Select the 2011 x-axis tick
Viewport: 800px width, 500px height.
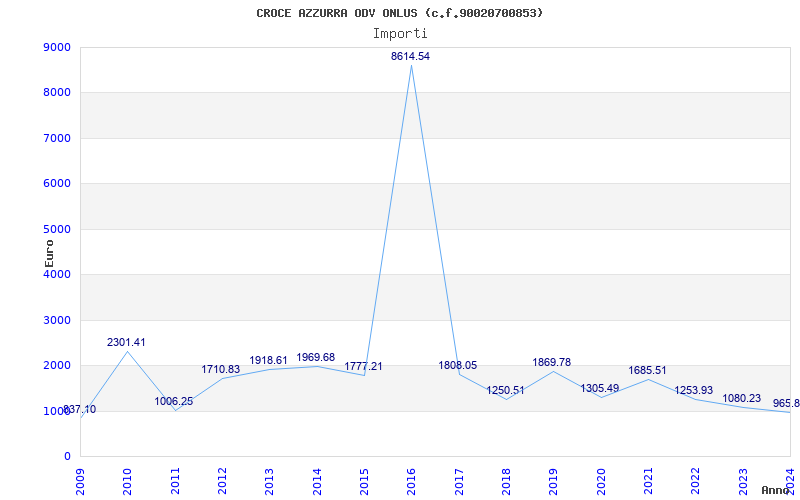175,482
